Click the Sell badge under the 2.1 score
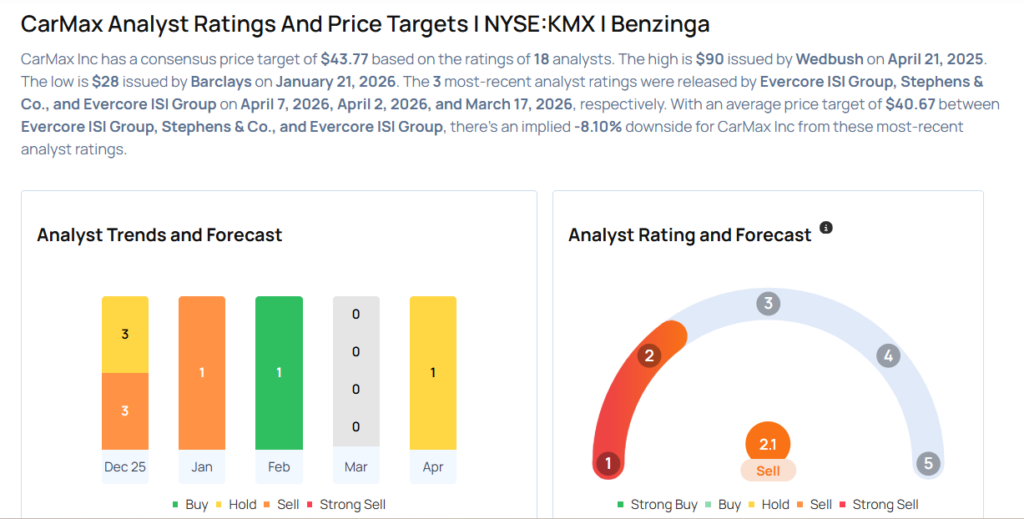The width and height of the screenshot is (1024, 519). click(768, 471)
